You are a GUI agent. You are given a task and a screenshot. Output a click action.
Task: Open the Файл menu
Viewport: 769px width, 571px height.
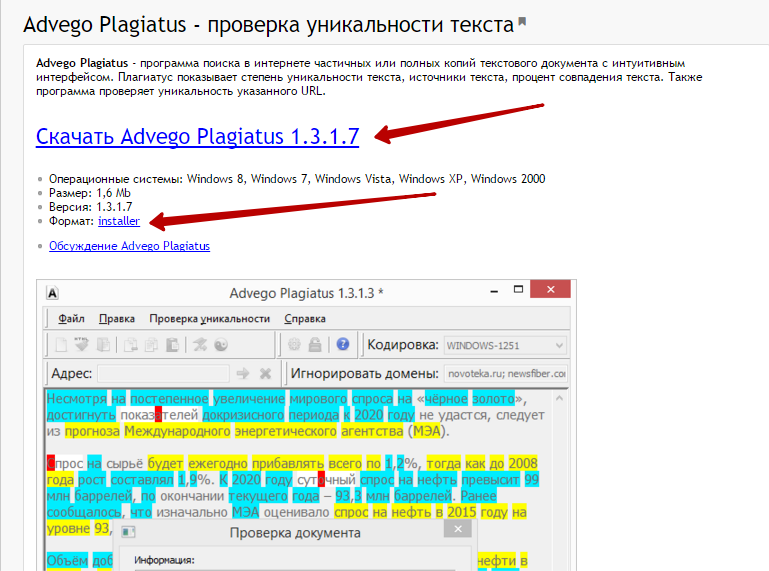[x=71, y=319]
